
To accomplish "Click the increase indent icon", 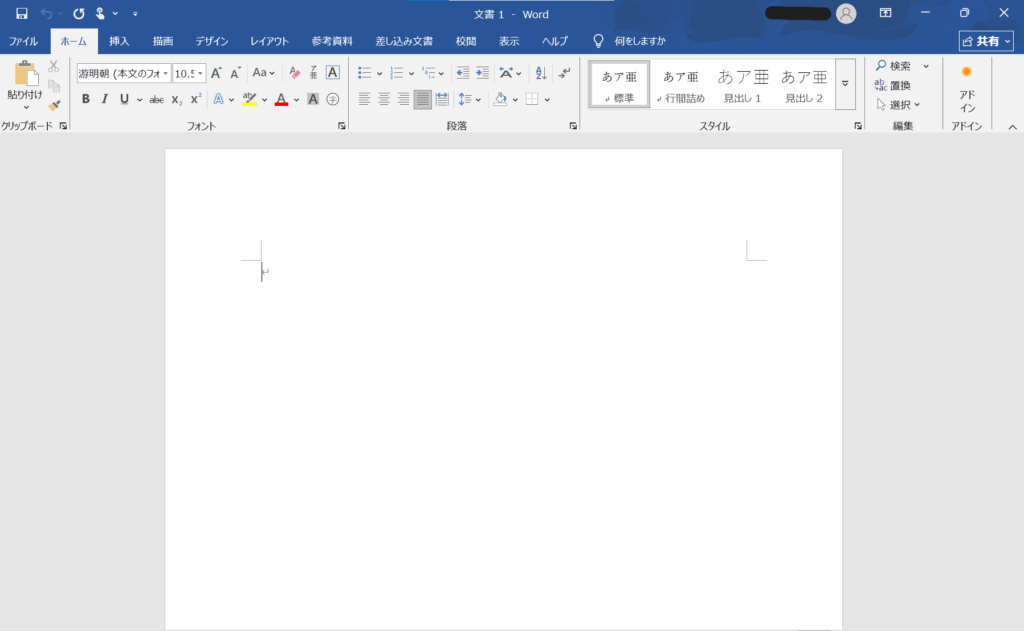I will pyautogui.click(x=483, y=73).
